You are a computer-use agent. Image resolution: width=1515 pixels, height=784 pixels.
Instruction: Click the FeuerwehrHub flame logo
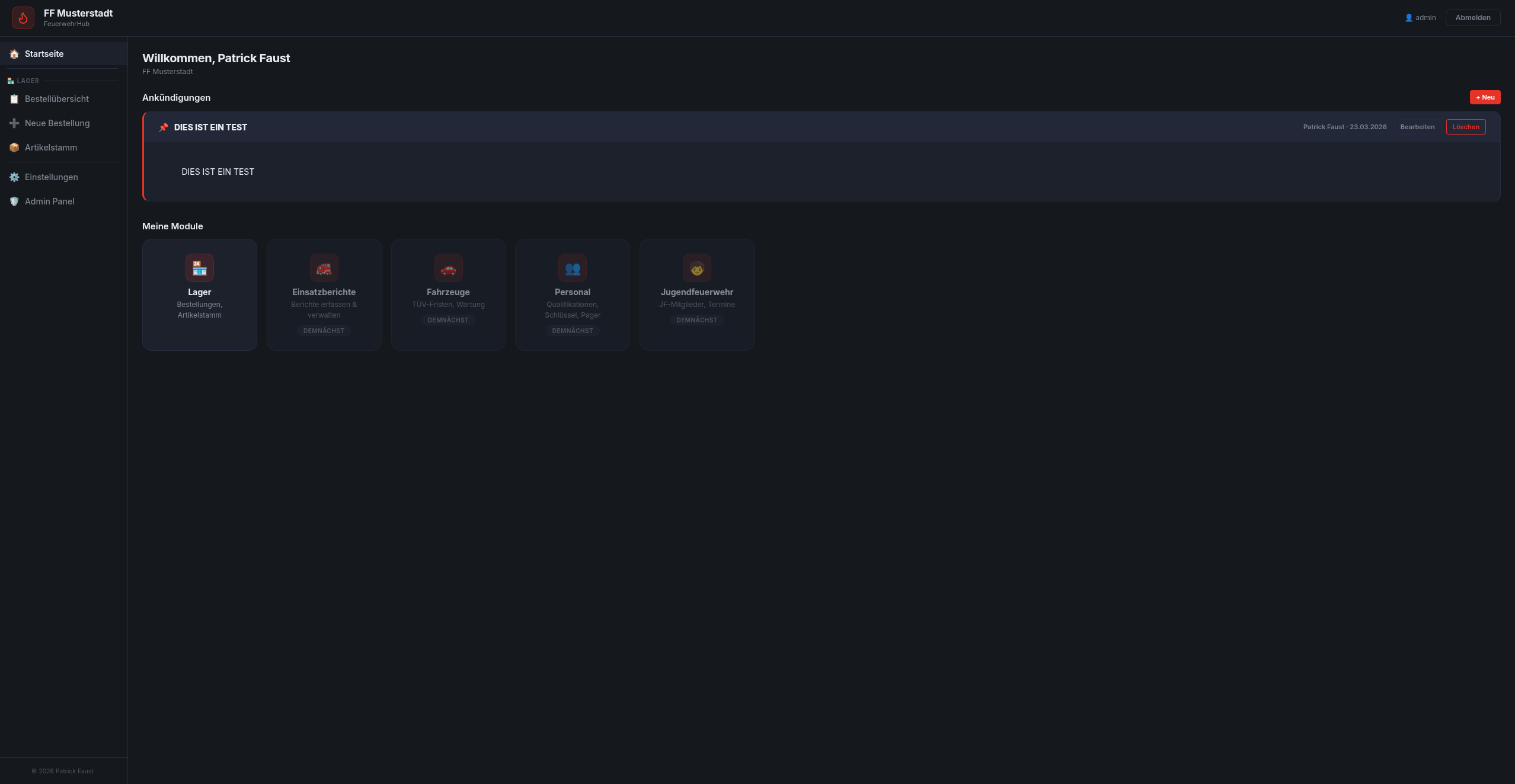[x=23, y=17]
